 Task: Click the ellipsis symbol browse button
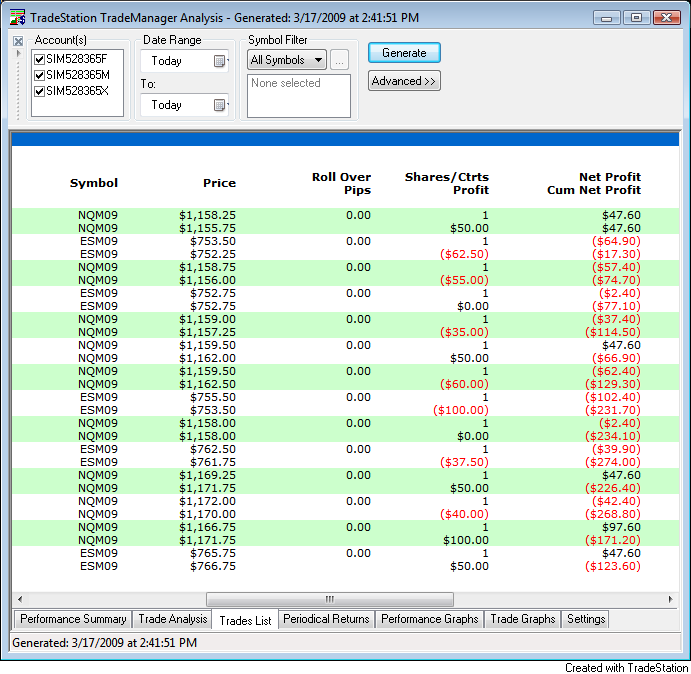click(x=339, y=60)
